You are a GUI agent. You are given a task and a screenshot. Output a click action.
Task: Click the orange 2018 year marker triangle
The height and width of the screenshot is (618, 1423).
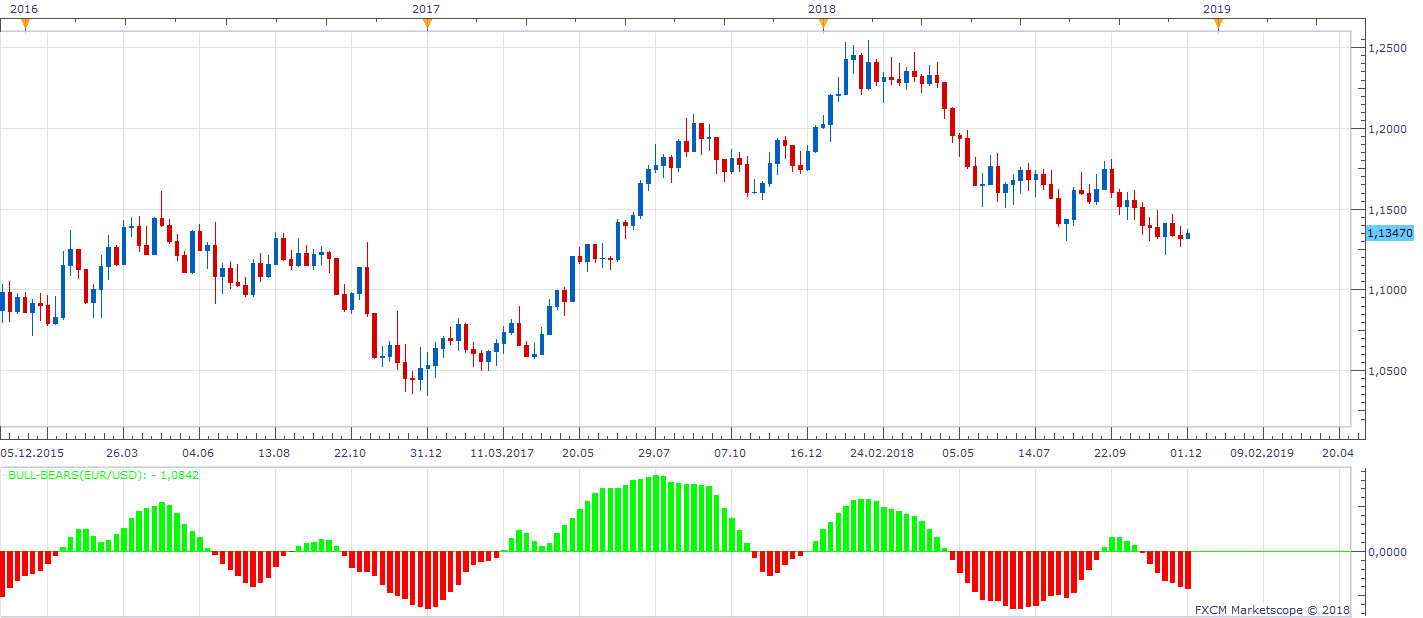click(x=822, y=25)
